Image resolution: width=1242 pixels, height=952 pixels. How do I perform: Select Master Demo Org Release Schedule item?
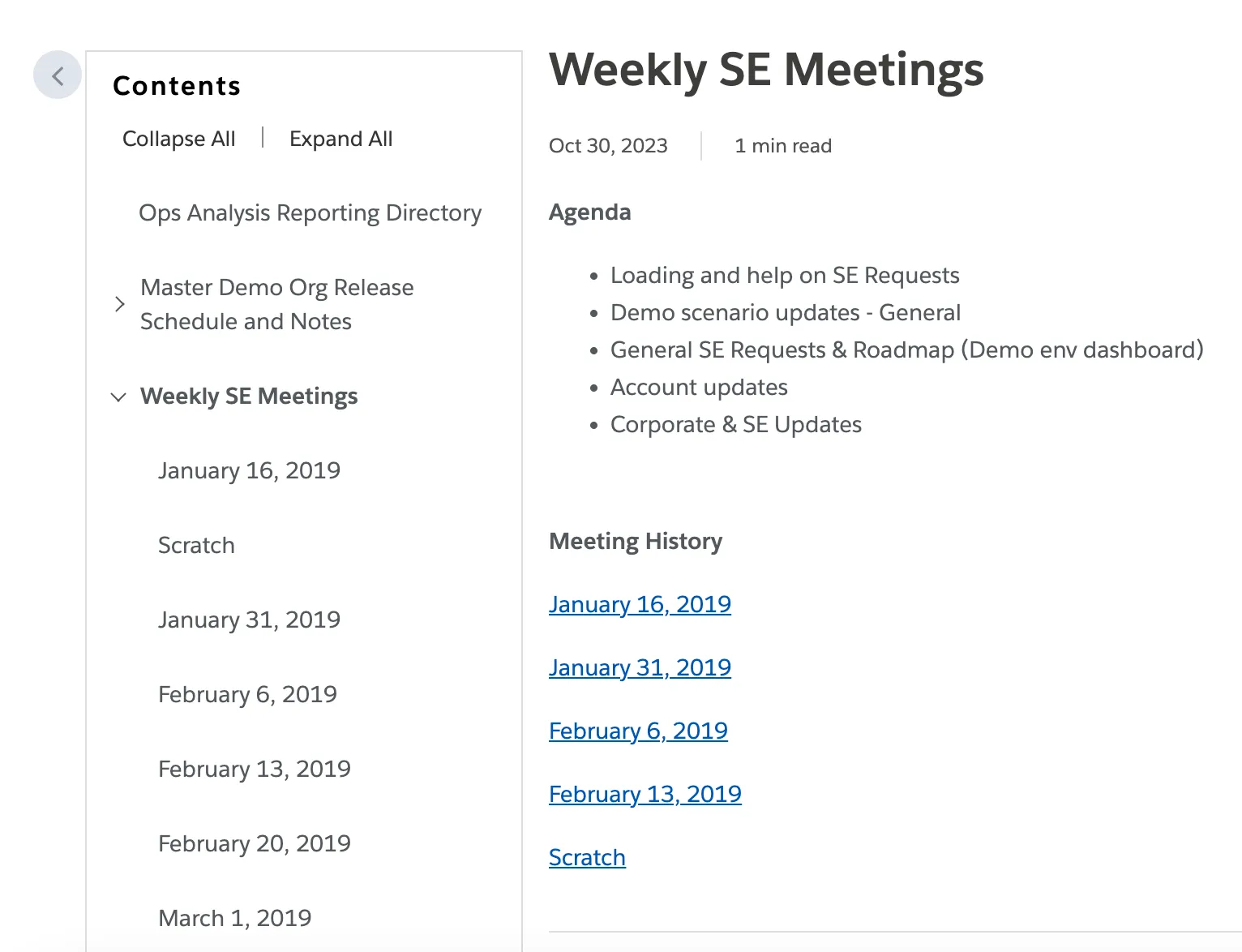click(276, 304)
